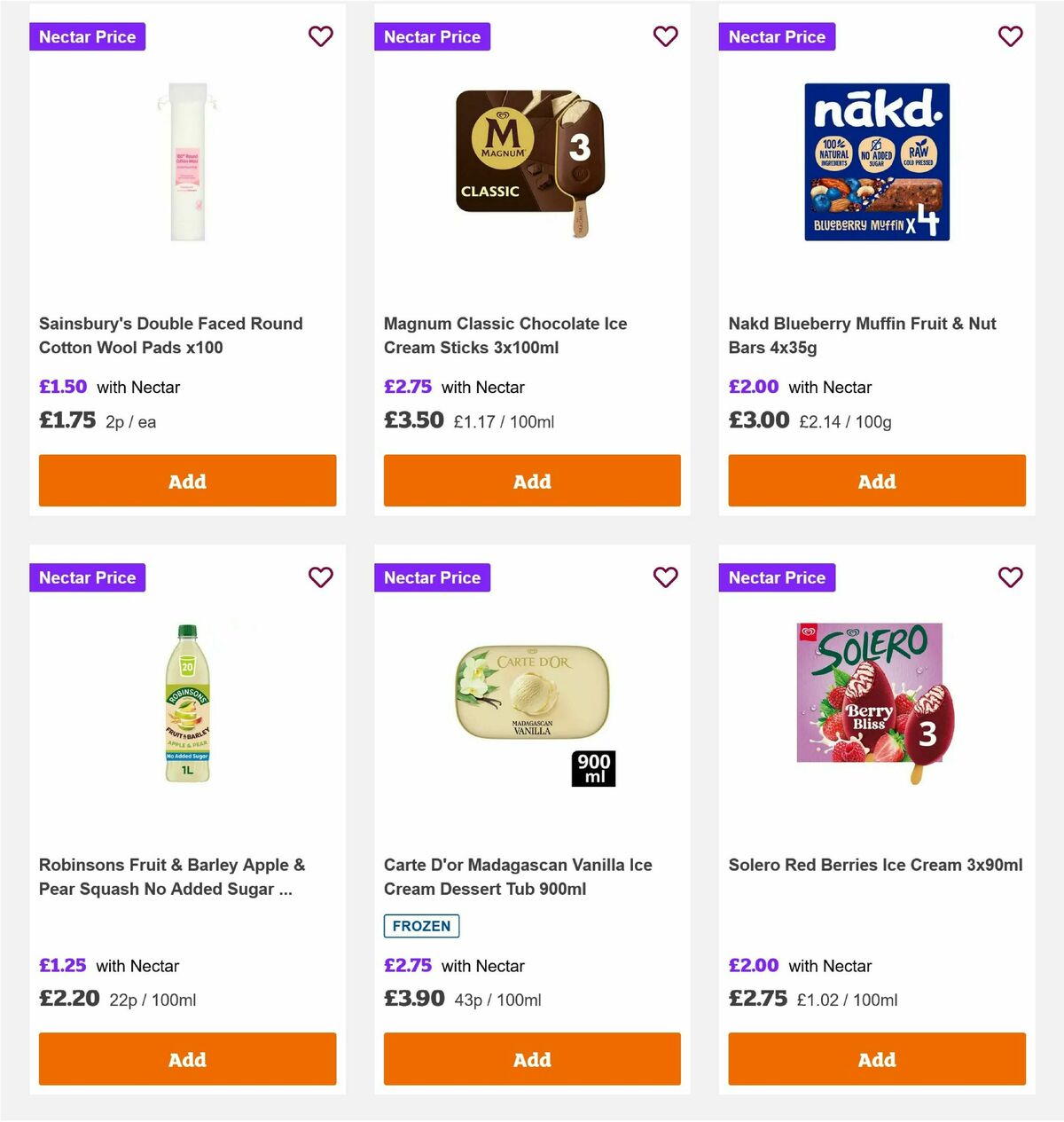Add Carte D'or vanilla dessert tub to basket
The height and width of the screenshot is (1122, 1064).
click(x=531, y=1059)
